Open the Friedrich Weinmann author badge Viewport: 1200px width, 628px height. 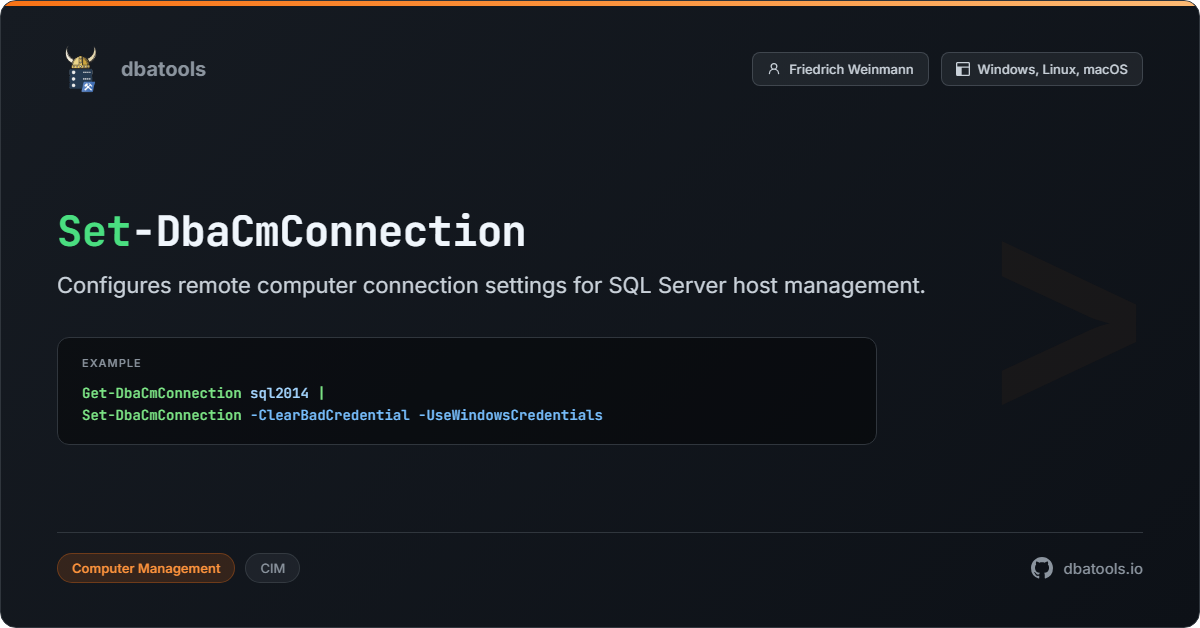(840, 69)
